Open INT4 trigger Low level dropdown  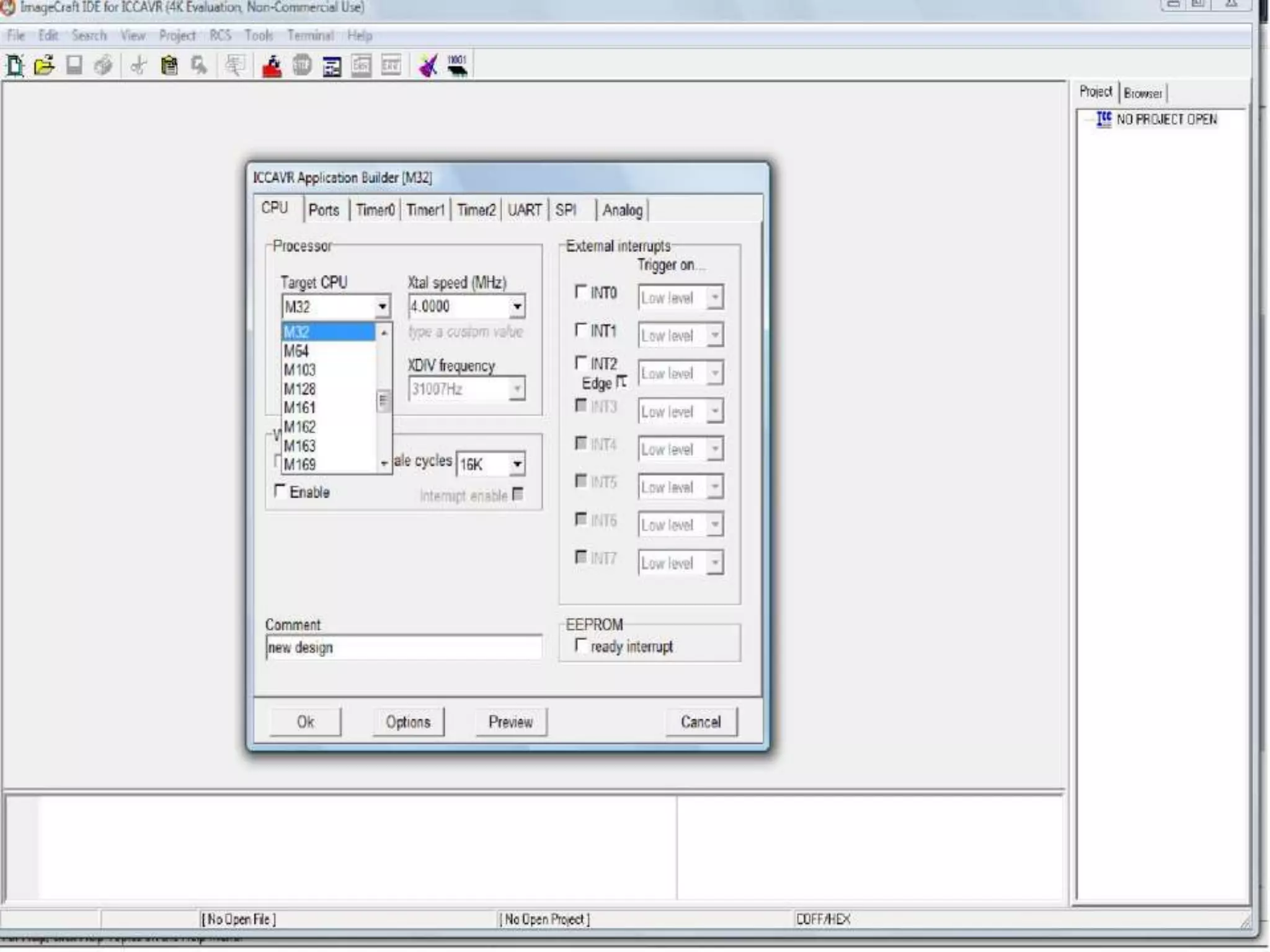coord(715,449)
